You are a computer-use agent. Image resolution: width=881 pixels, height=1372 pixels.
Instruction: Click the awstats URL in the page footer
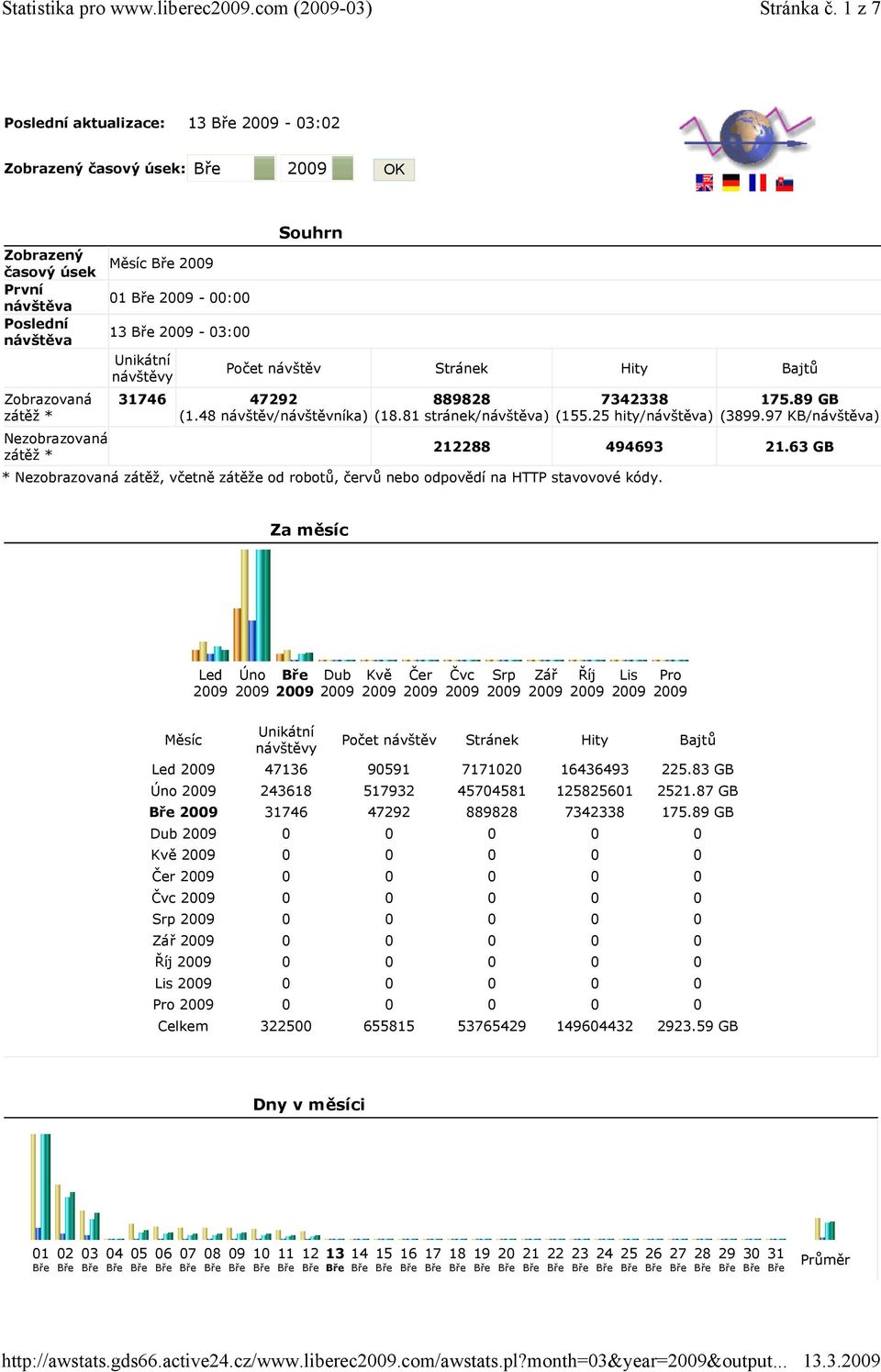click(x=395, y=1360)
